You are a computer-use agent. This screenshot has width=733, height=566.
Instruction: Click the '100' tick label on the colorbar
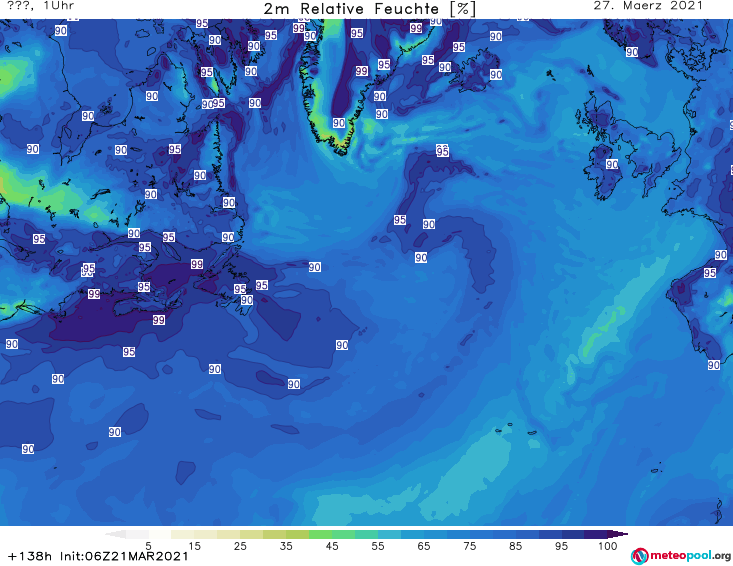(607, 546)
